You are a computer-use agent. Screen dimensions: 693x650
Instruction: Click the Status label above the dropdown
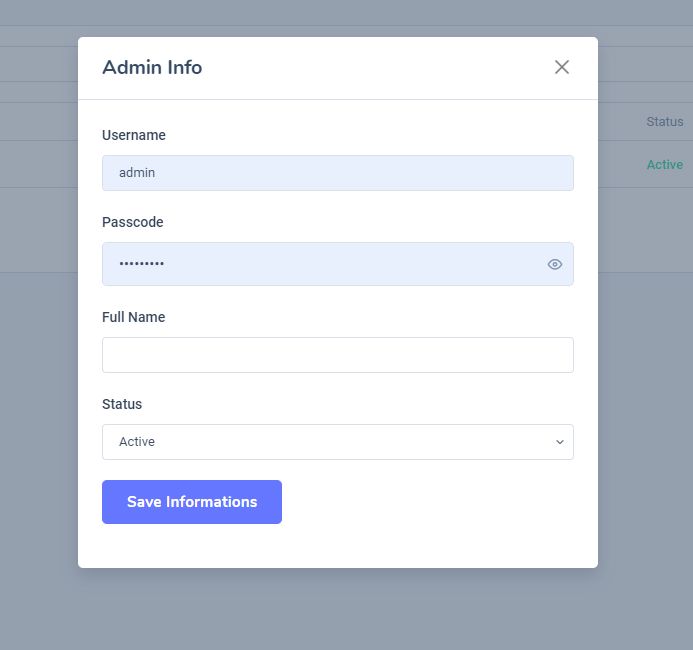(x=122, y=404)
